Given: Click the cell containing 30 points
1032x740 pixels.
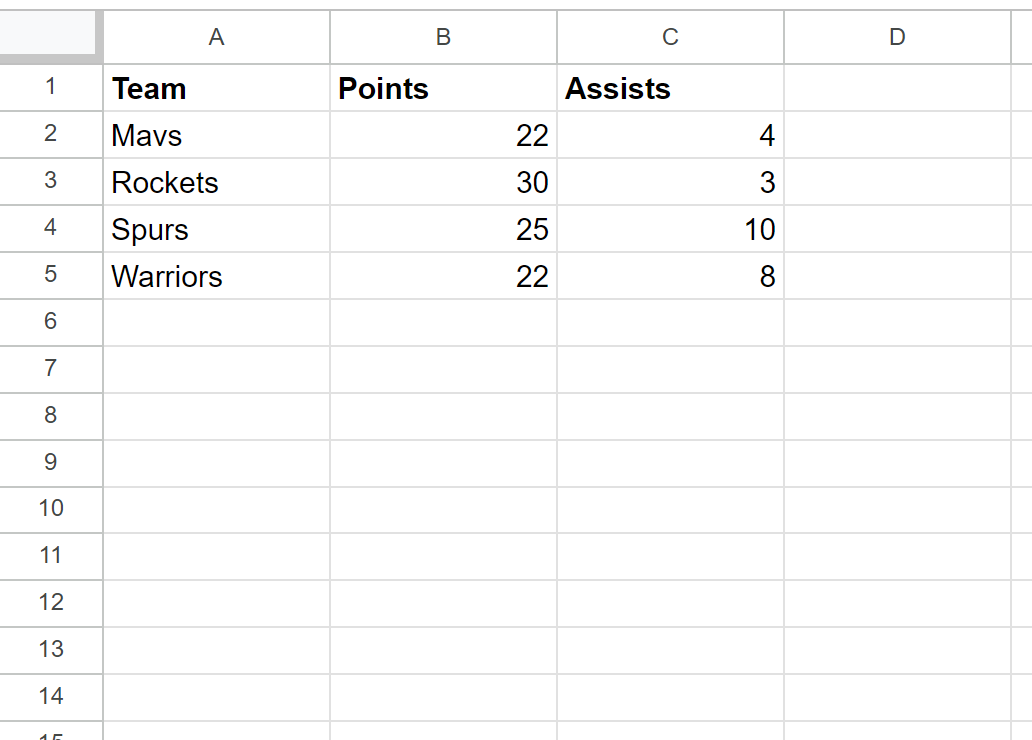Looking at the screenshot, I should point(444,182).
